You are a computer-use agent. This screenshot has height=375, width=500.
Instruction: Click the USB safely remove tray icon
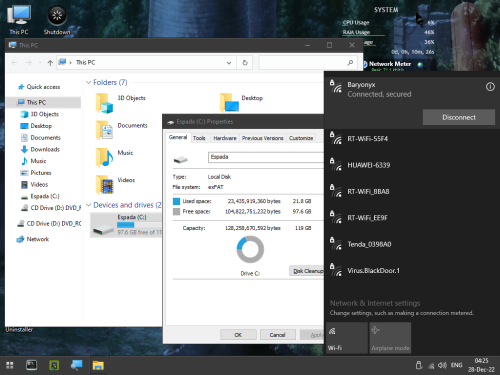pyautogui.click(x=419, y=365)
